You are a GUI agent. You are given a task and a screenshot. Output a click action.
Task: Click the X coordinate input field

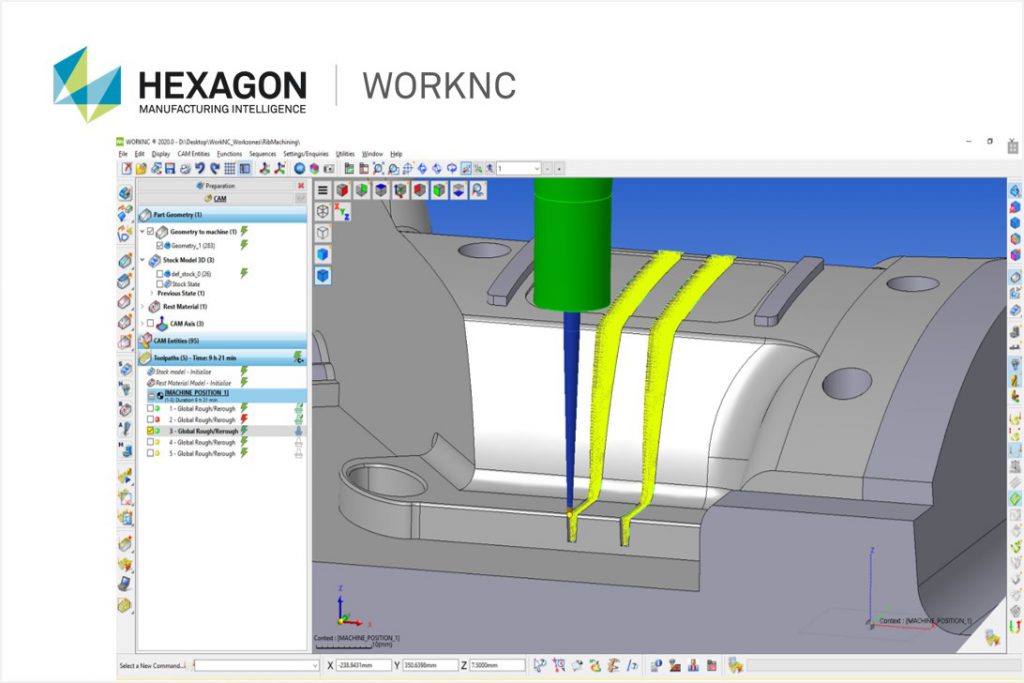tap(364, 665)
